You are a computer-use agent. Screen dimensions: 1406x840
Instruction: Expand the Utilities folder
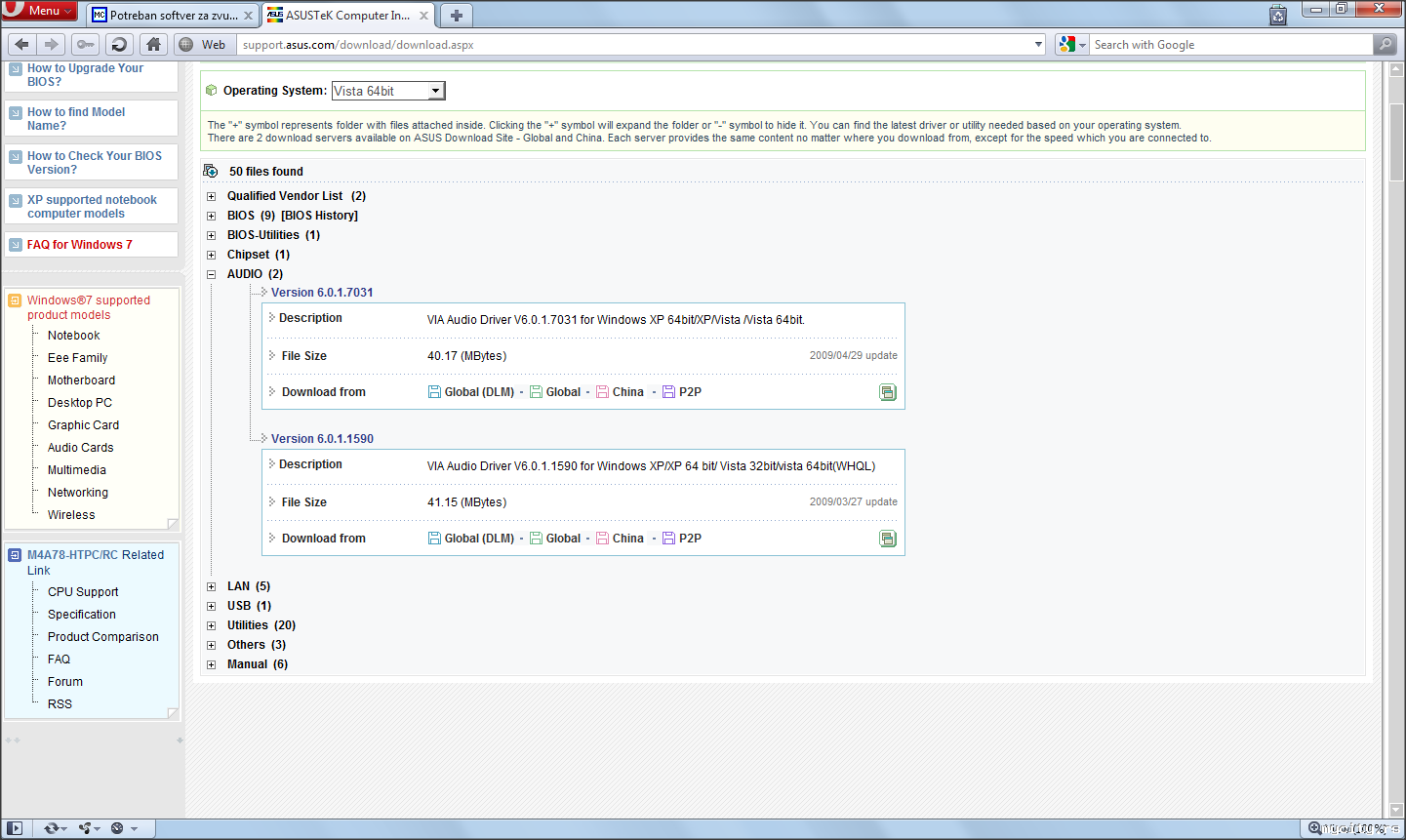click(211, 625)
